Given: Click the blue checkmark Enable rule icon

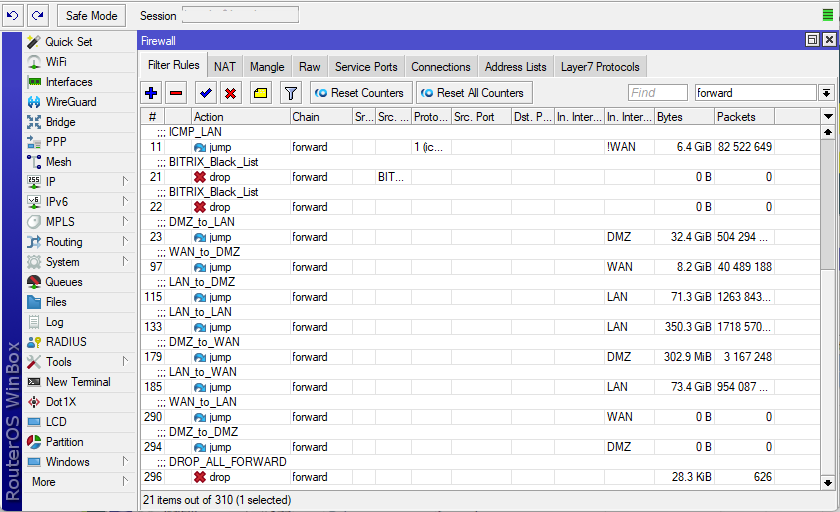Looking at the screenshot, I should click(206, 93).
